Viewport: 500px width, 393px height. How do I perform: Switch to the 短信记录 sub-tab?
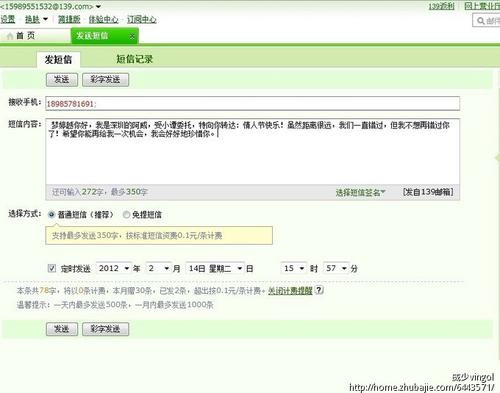click(x=135, y=59)
